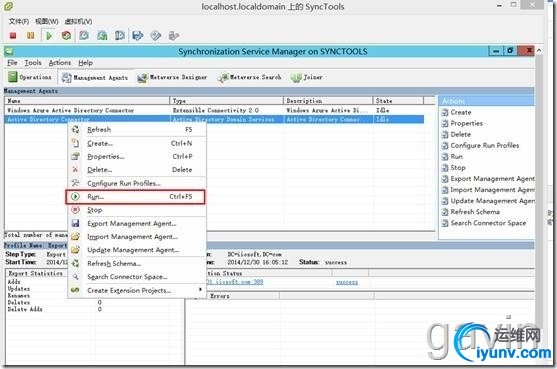Choose Delete... from the context menu

136,170
